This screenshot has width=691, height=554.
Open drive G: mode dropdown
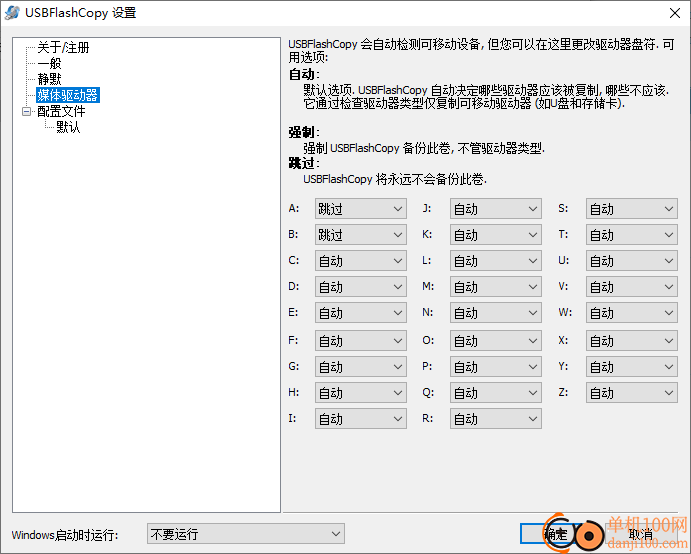click(x=360, y=366)
